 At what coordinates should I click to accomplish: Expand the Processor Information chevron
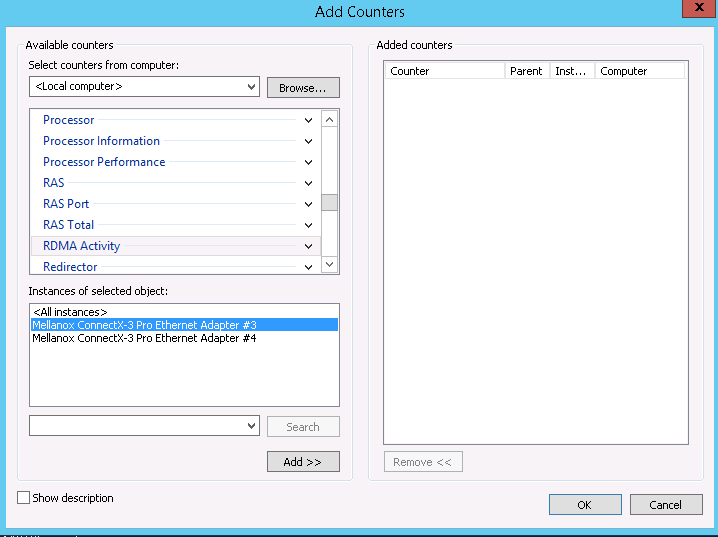[308, 141]
